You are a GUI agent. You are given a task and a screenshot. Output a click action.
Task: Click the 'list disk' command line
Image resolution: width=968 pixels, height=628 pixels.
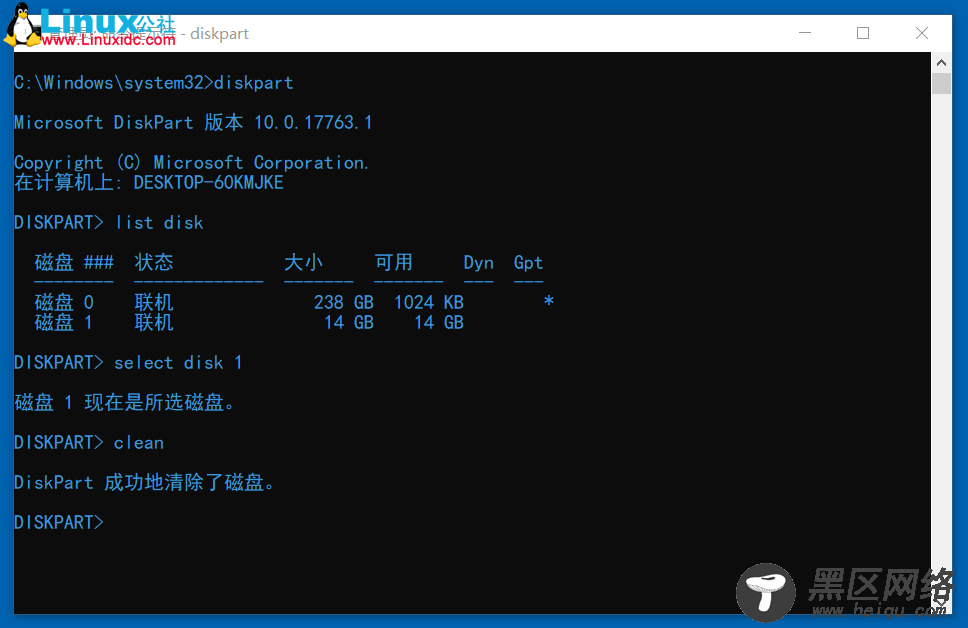coord(109,222)
